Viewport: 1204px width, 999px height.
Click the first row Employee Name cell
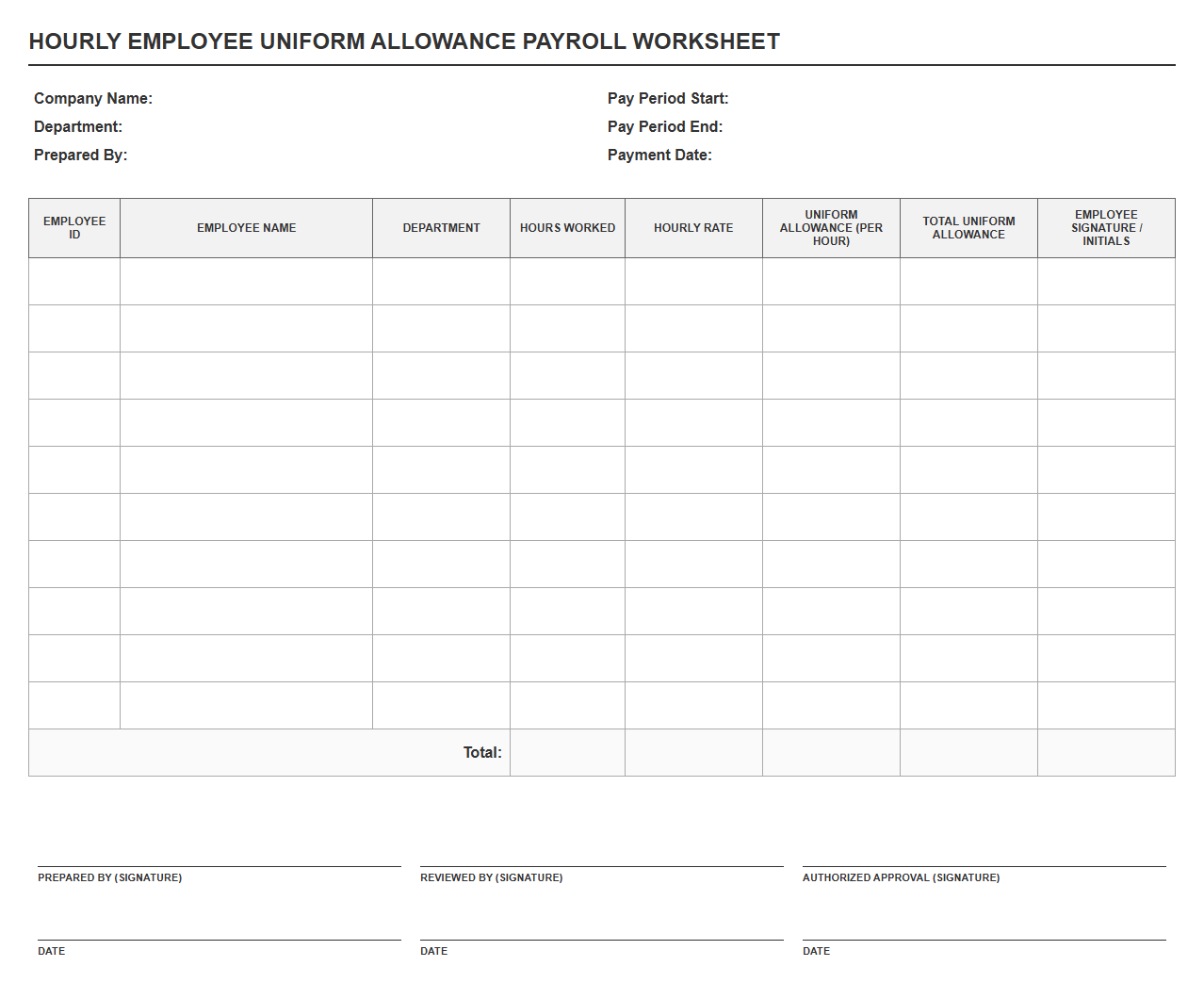tap(247, 282)
